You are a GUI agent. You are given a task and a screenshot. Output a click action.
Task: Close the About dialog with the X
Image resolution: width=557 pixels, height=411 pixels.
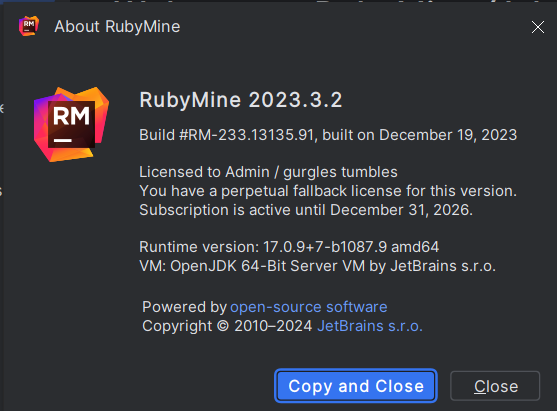[537, 27]
